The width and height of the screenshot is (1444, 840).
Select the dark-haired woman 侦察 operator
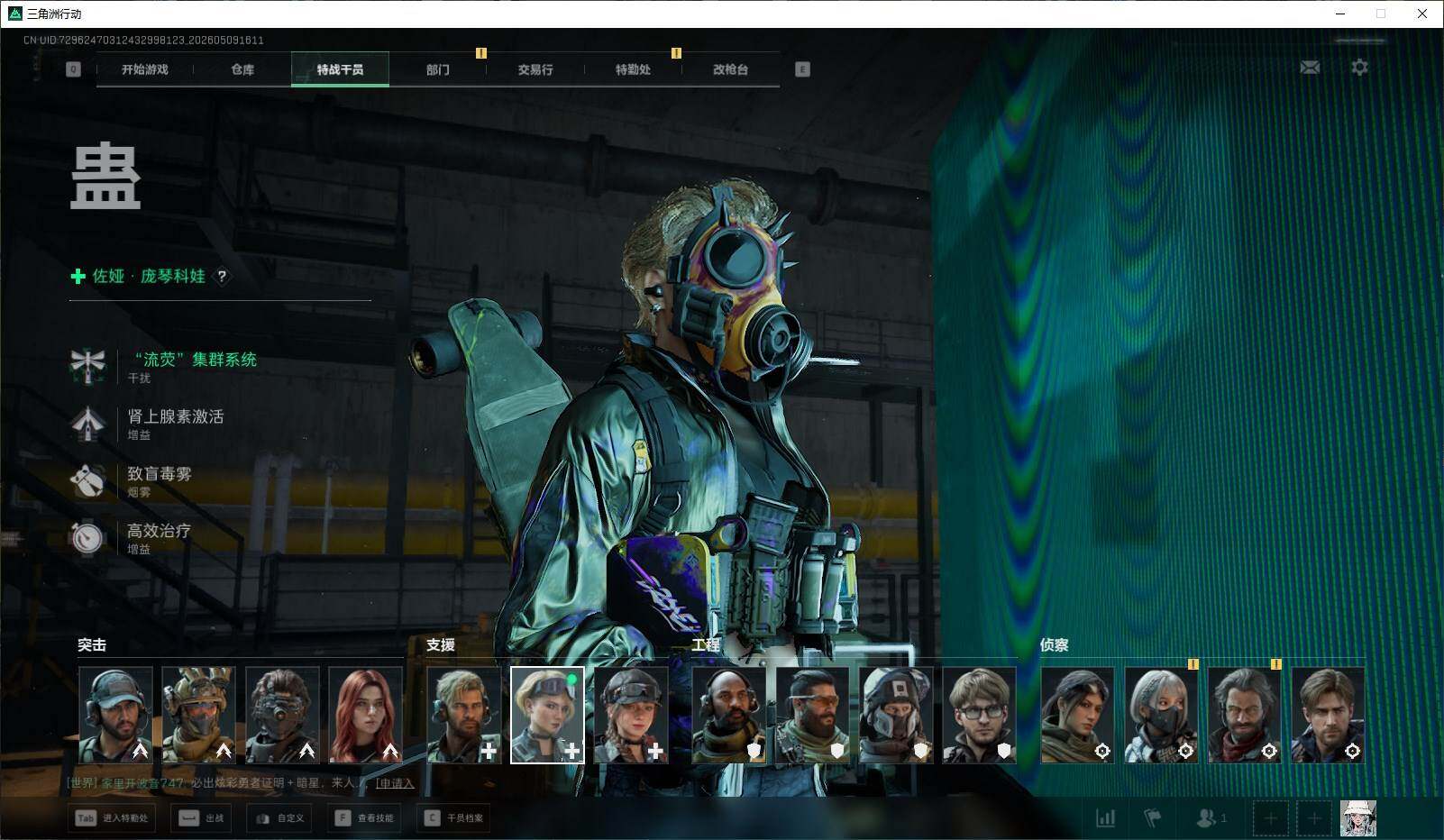coord(1077,715)
